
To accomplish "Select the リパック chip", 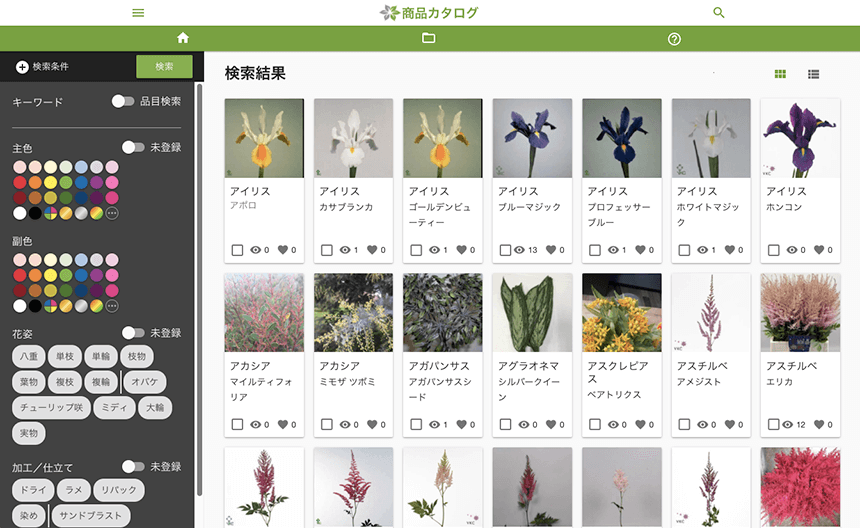I will (x=119, y=490).
